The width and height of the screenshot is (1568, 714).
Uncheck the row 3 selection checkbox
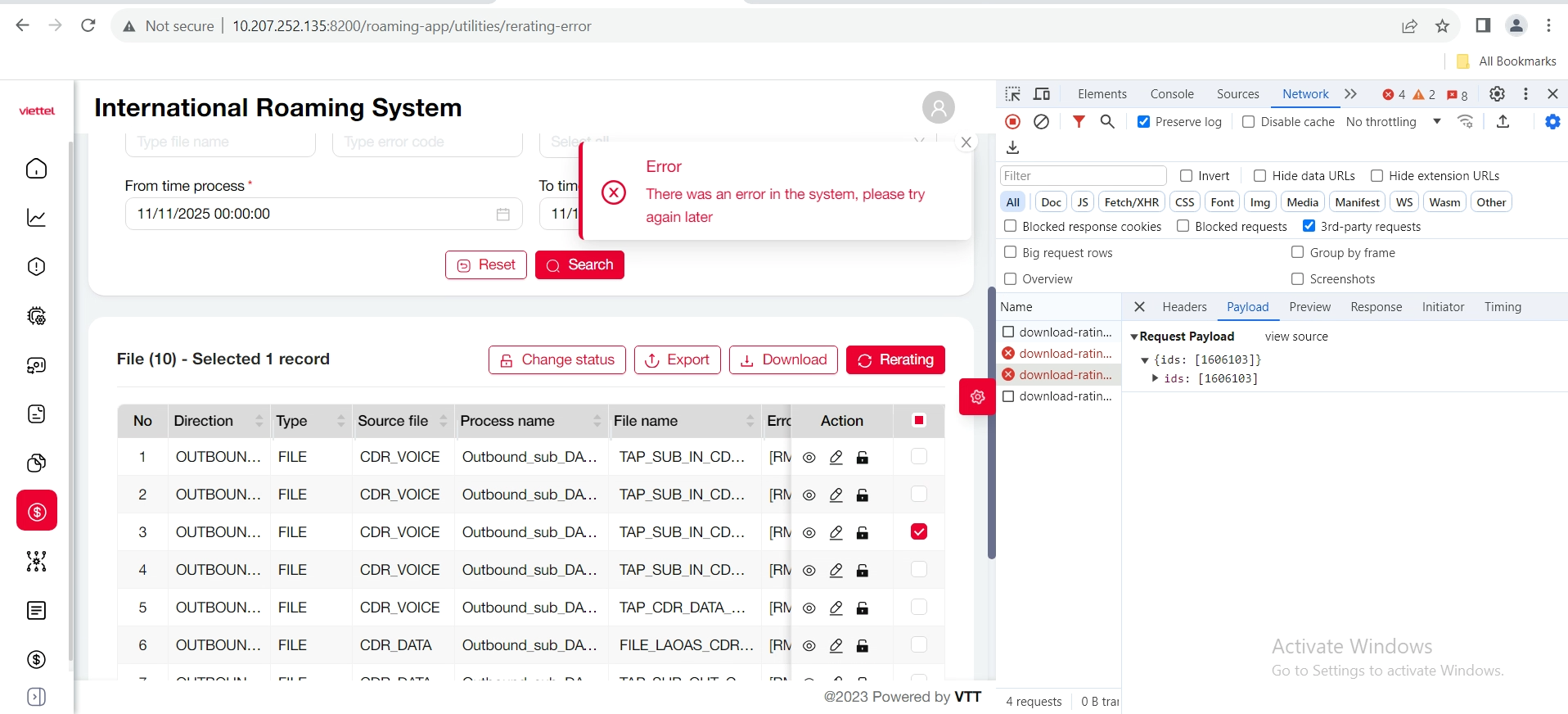tap(918, 532)
